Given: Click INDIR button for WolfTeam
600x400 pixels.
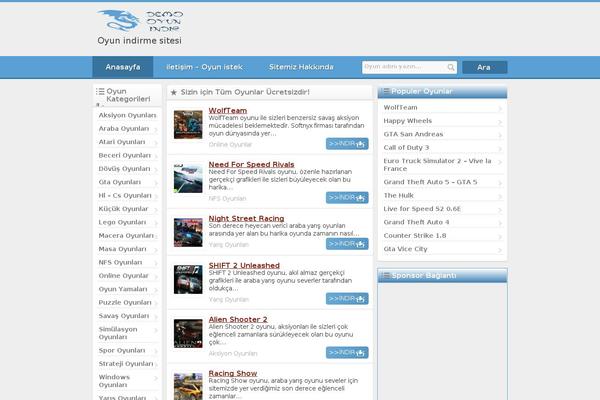Looking at the screenshot, I should (x=347, y=144).
